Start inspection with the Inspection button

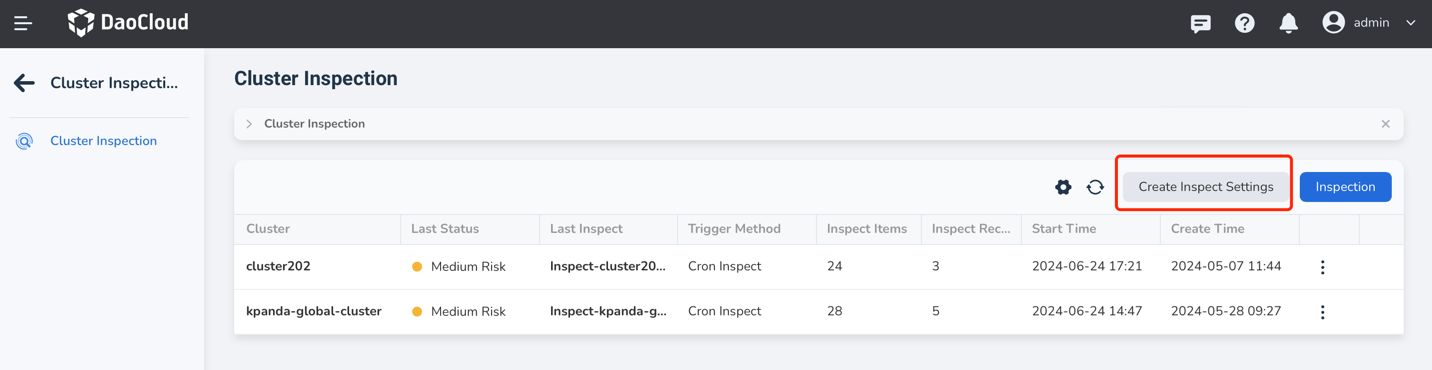point(1345,187)
